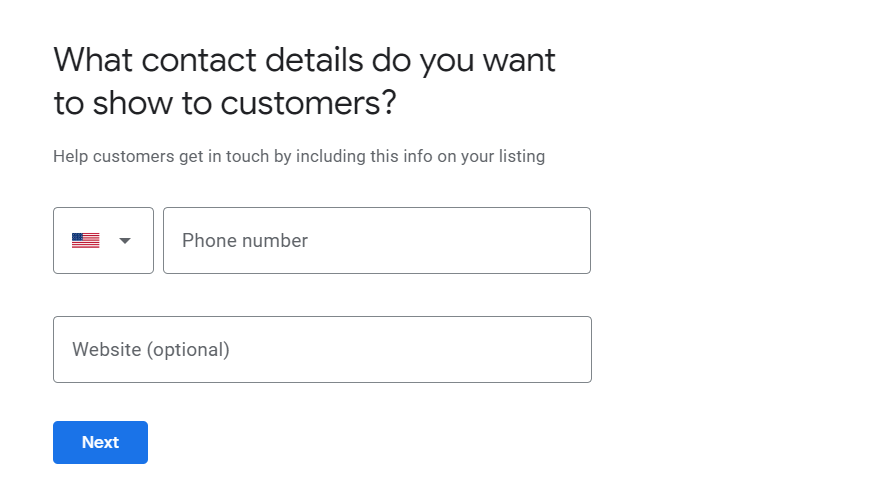Screen dimensions: 879x494
Task: Click the 'to show to customers?' heading line
Action: 225,103
